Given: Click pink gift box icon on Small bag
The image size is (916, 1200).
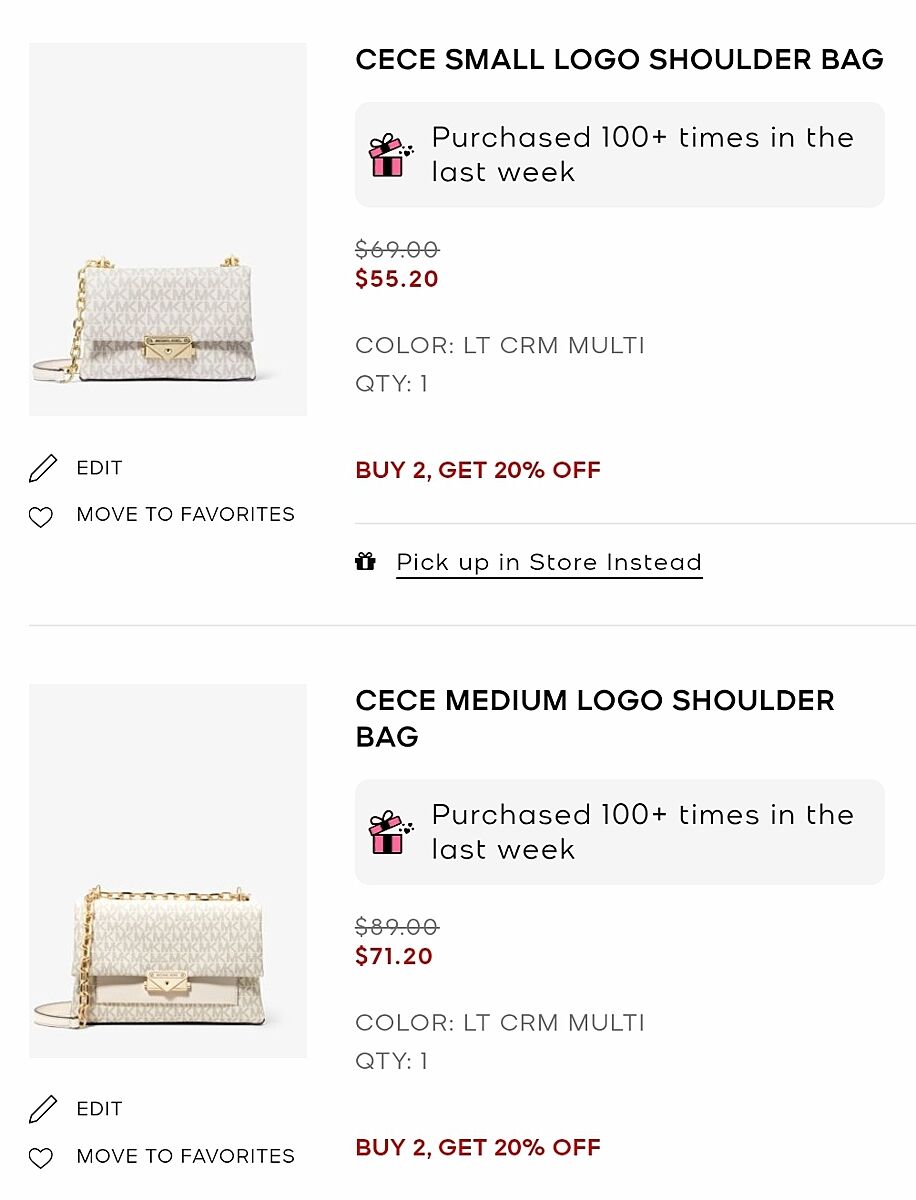Looking at the screenshot, I should coord(389,156).
